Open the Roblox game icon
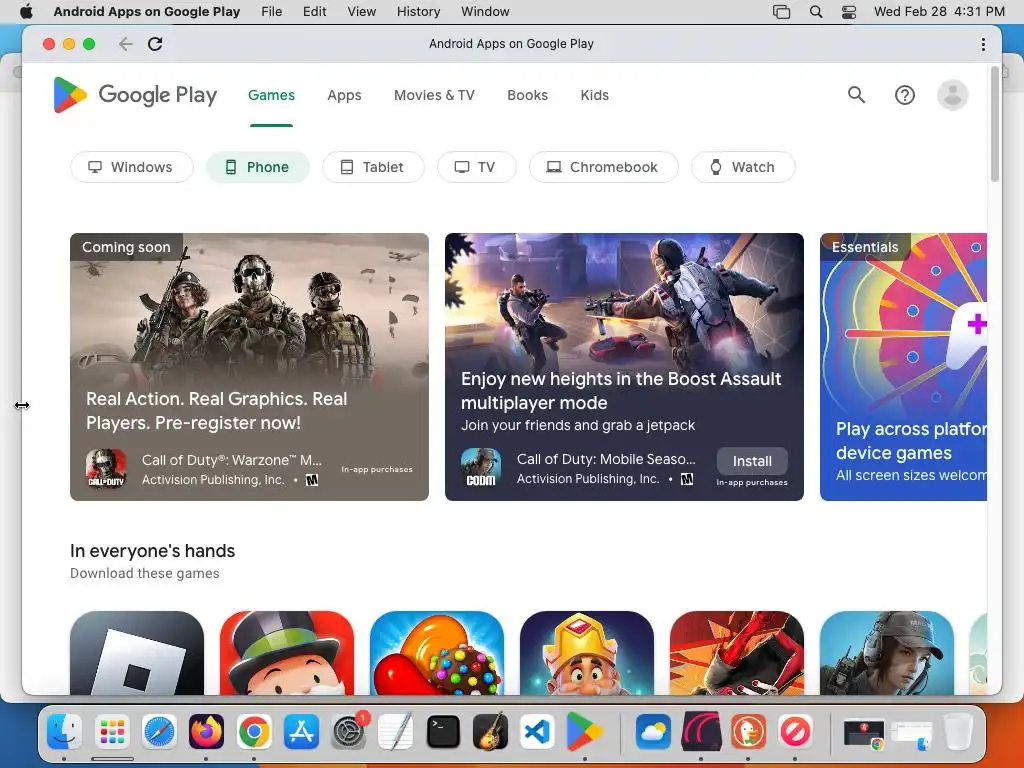Screen dimensions: 1024x768 pos(136,653)
